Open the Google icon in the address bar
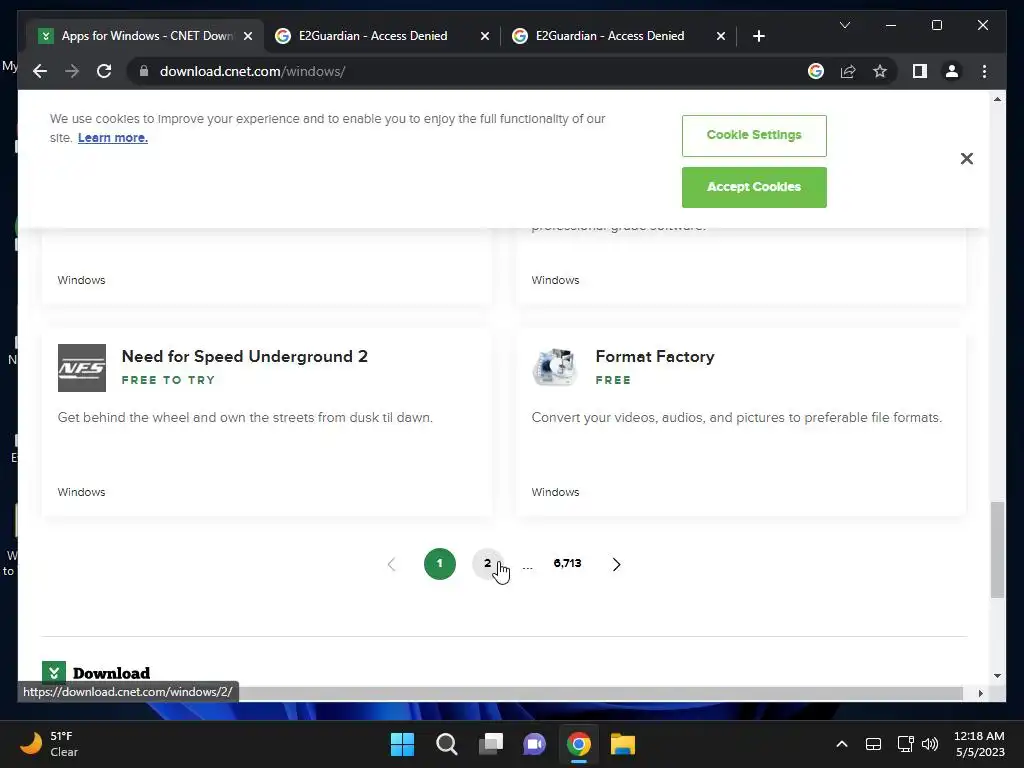 (816, 71)
